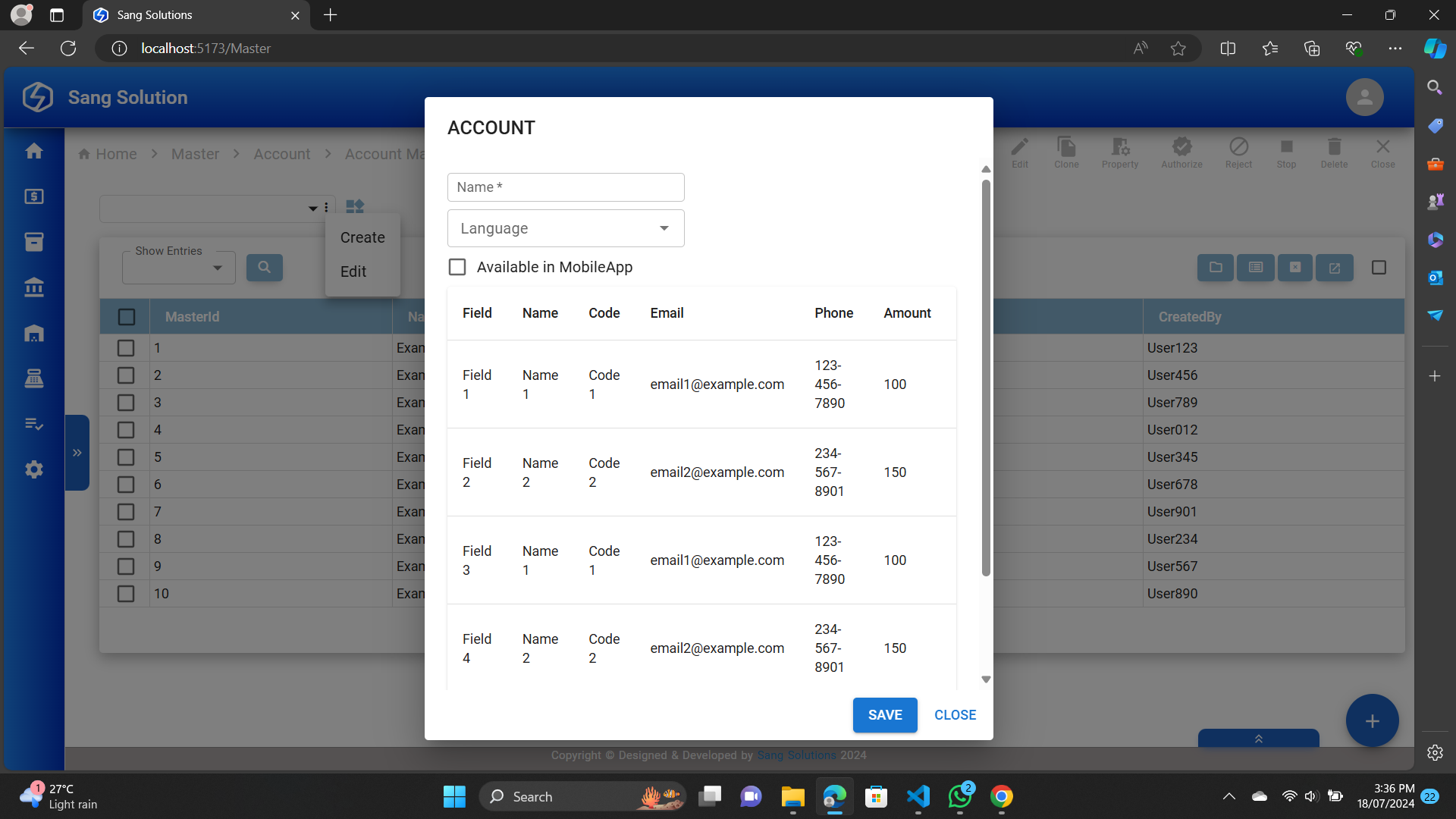Click the user avatar profile icon

pos(1364,97)
